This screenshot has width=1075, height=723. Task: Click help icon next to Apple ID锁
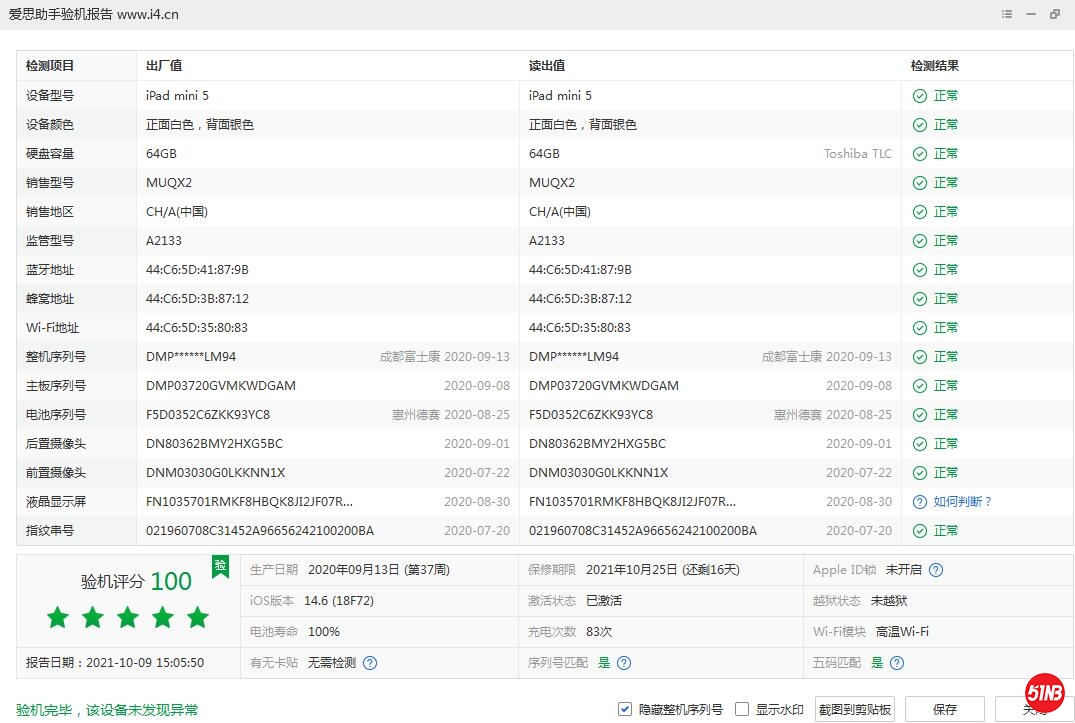[x=936, y=570]
